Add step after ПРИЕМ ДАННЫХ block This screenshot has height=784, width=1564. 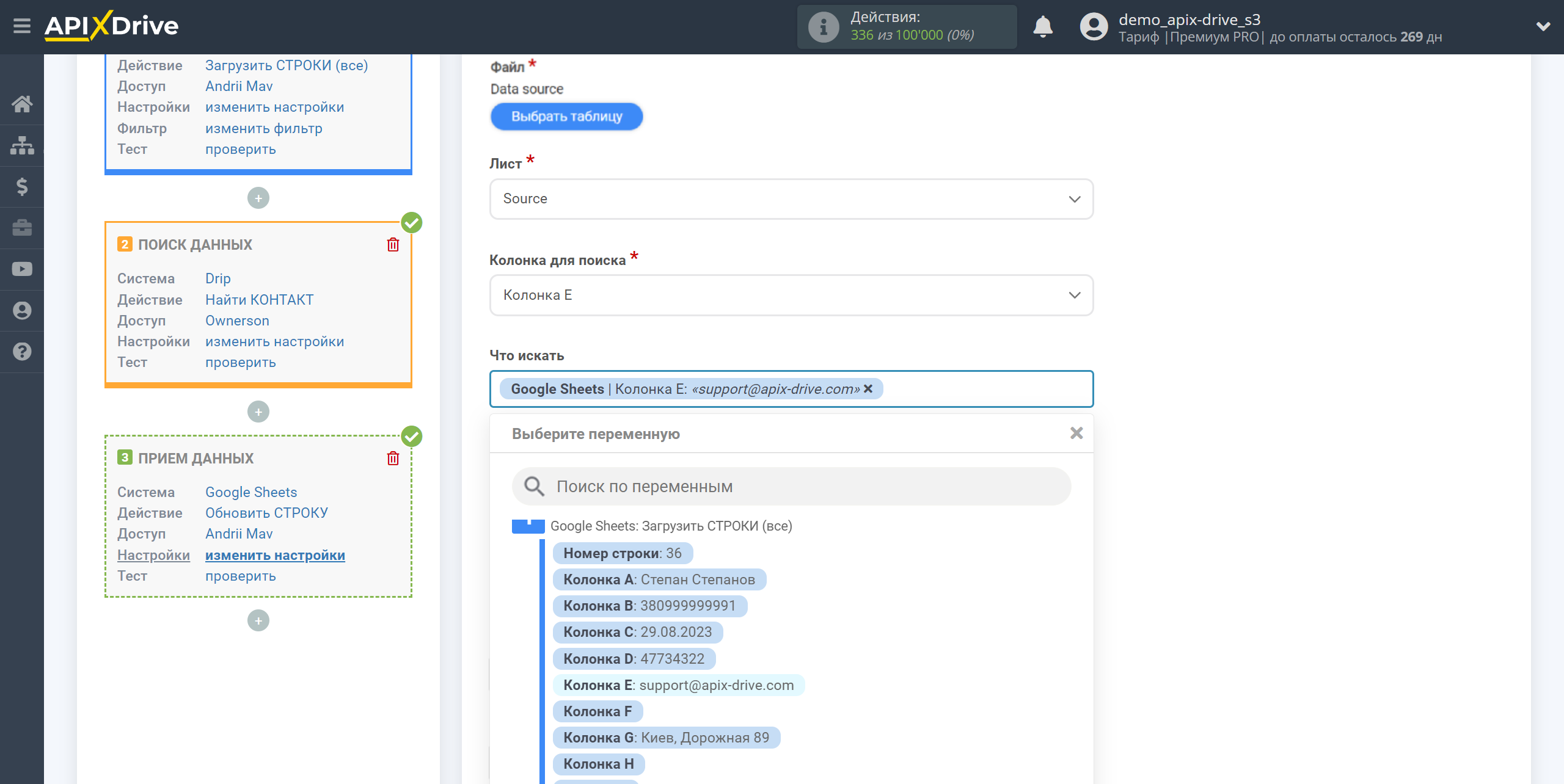(258, 620)
